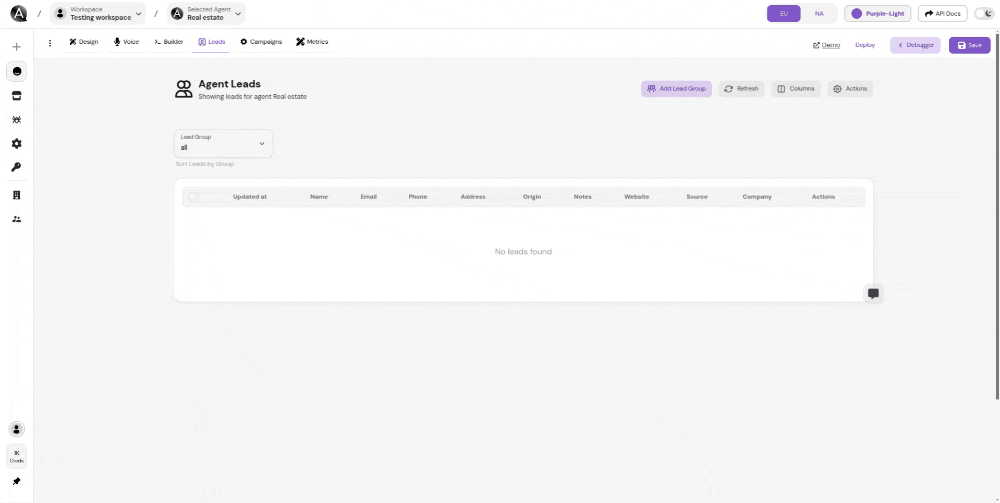Click the Website column header

[636, 197]
